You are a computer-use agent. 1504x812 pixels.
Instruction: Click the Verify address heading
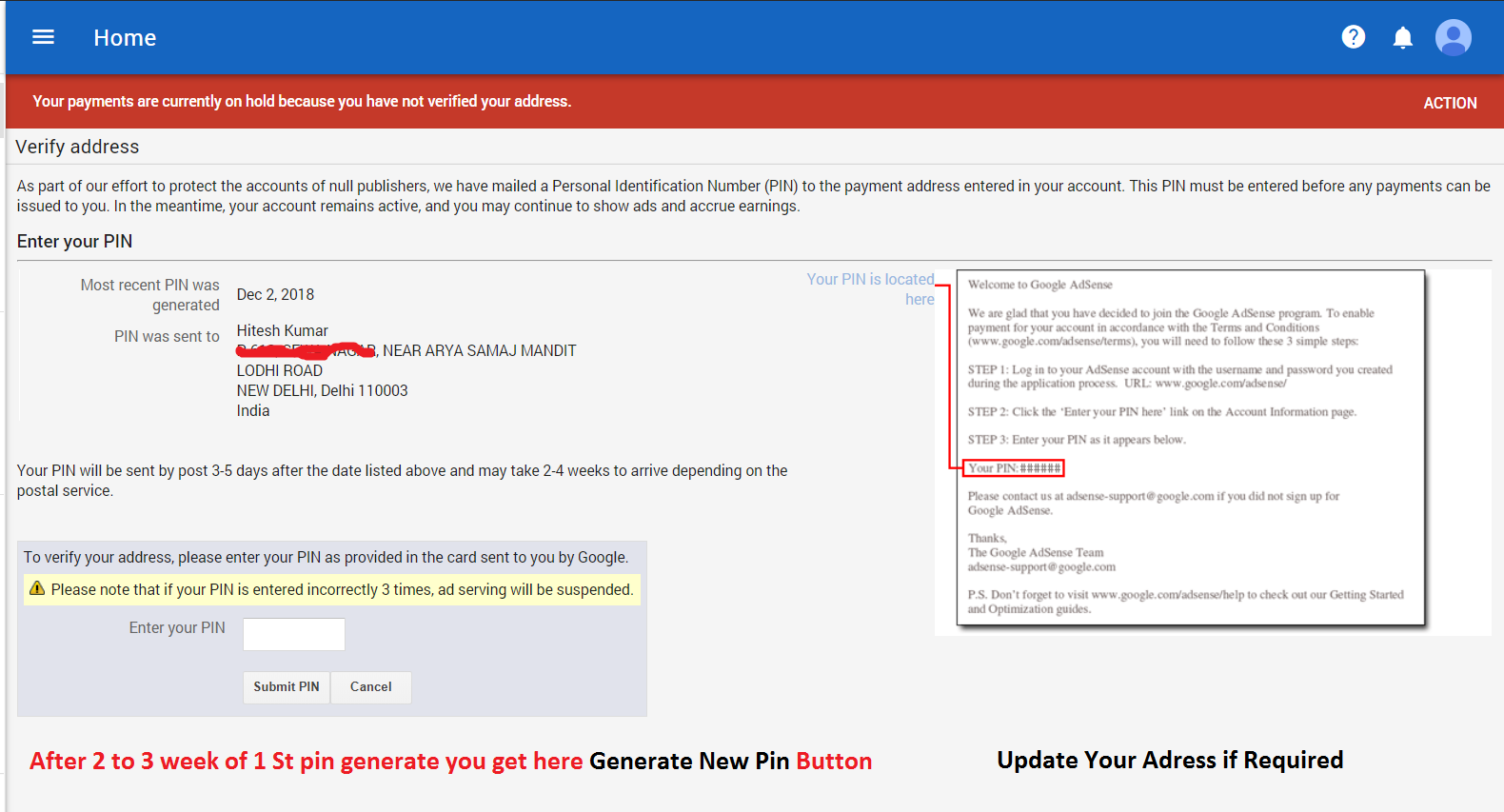pyautogui.click(x=77, y=147)
